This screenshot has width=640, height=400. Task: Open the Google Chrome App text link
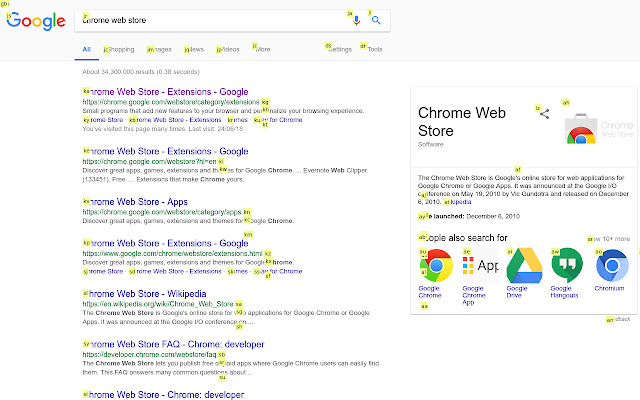[474, 296]
